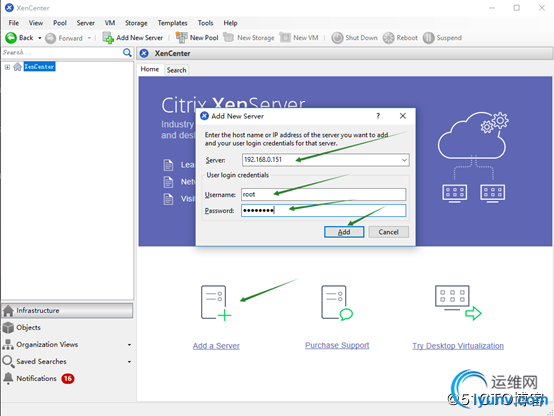Click the New Storage toolbar icon
This screenshot has height=416, width=554.
tap(229, 37)
